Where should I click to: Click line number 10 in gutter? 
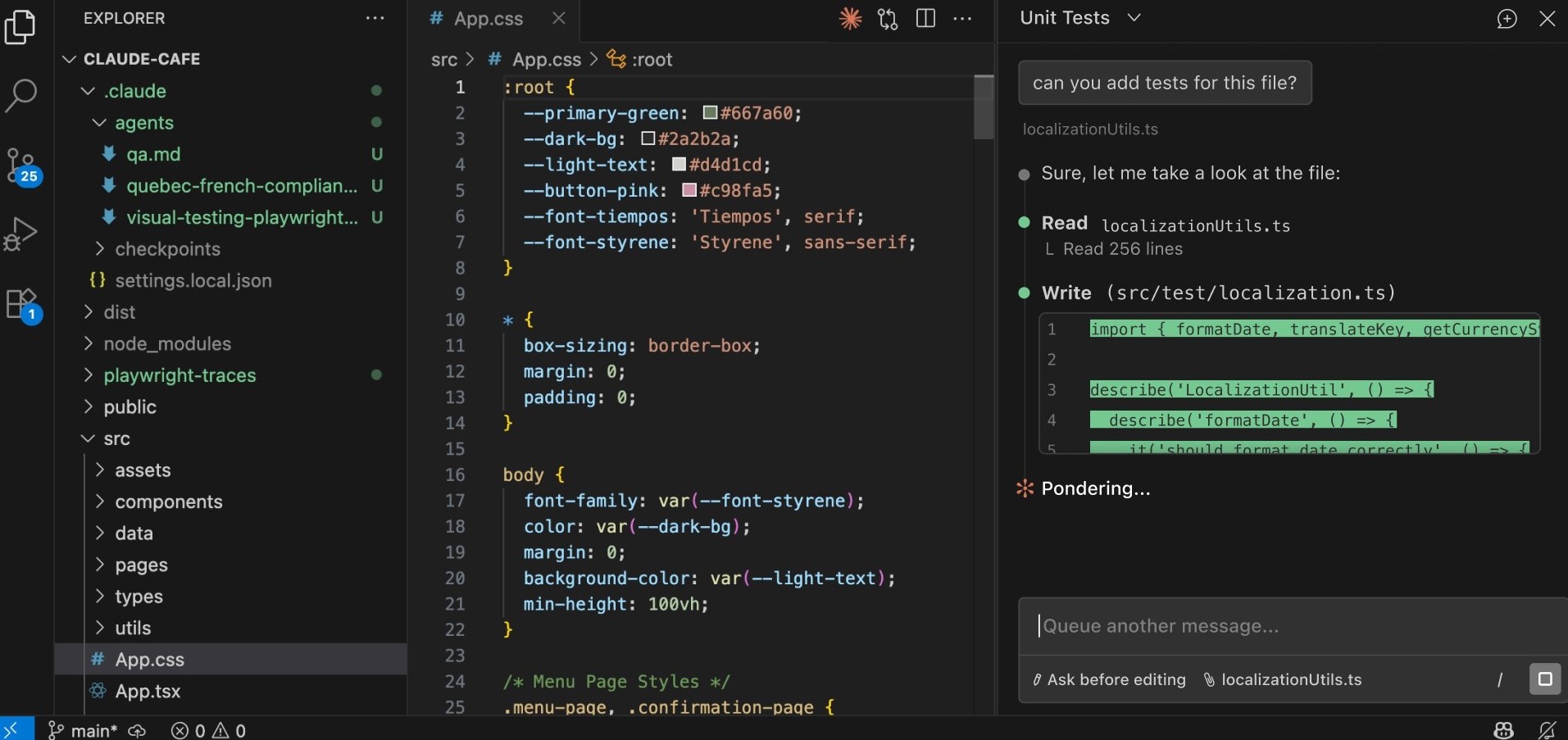pos(455,320)
